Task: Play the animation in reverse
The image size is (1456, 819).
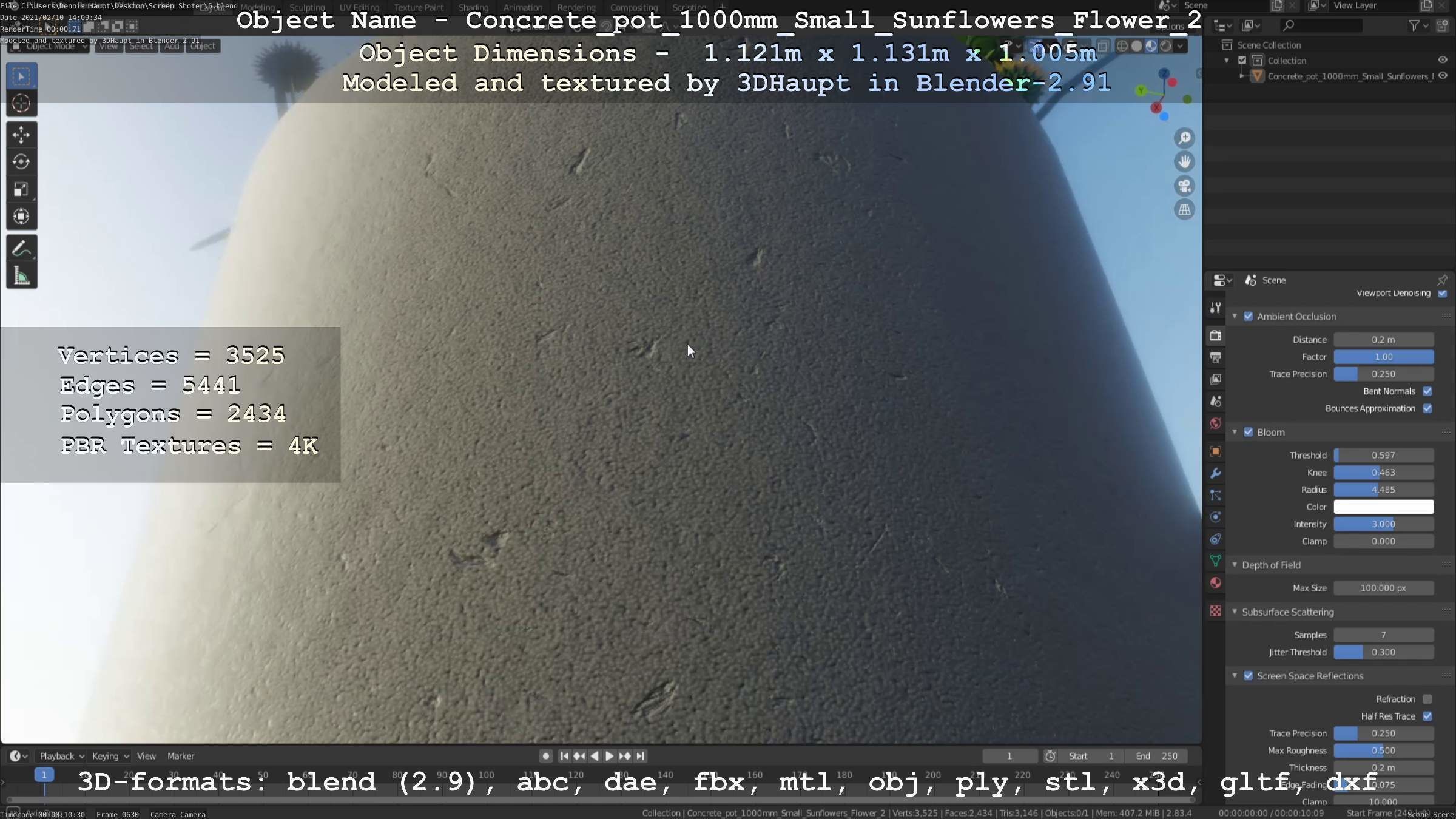Action: coord(595,756)
